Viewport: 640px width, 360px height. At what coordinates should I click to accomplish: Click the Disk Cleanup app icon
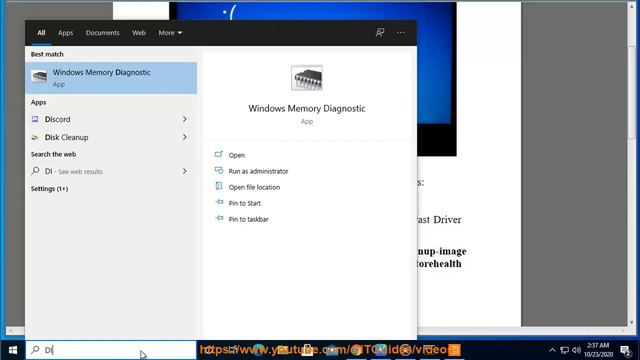[35, 138]
